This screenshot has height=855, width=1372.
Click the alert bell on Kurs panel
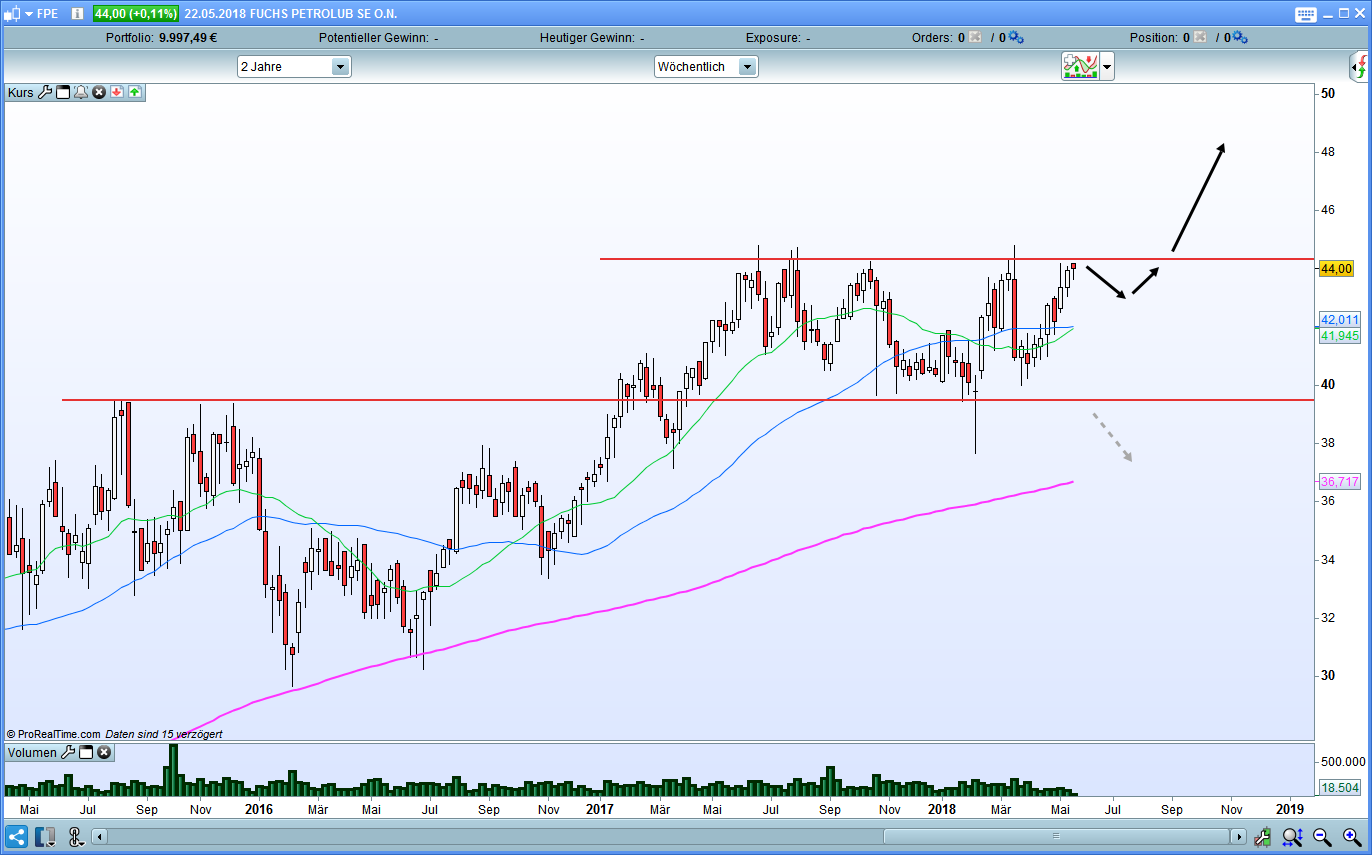tap(81, 93)
